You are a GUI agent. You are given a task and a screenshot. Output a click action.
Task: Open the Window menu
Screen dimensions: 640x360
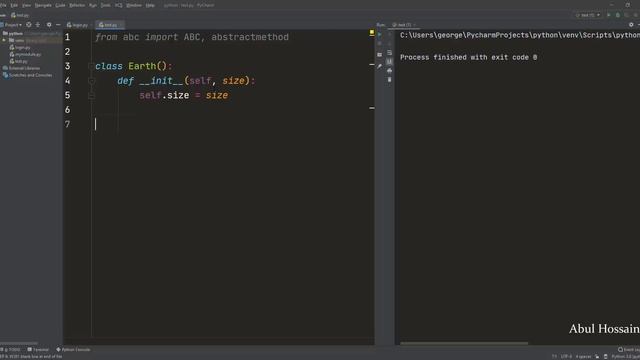click(134, 5)
